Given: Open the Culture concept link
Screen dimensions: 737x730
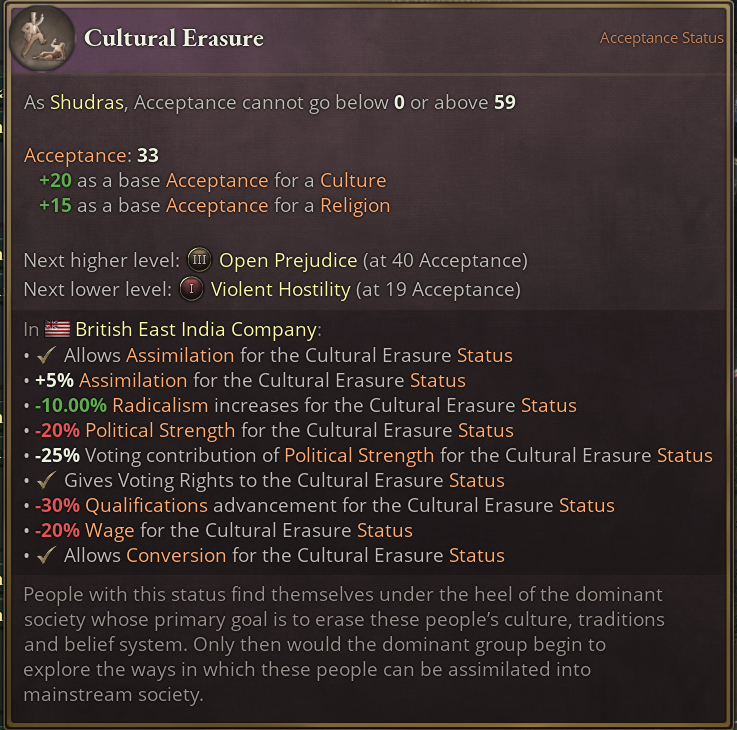Looking at the screenshot, I should pos(353,181).
